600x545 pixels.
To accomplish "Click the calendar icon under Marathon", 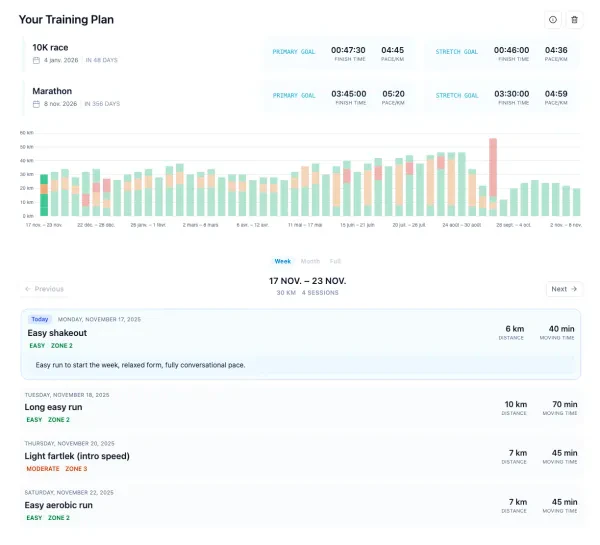I will (x=37, y=104).
